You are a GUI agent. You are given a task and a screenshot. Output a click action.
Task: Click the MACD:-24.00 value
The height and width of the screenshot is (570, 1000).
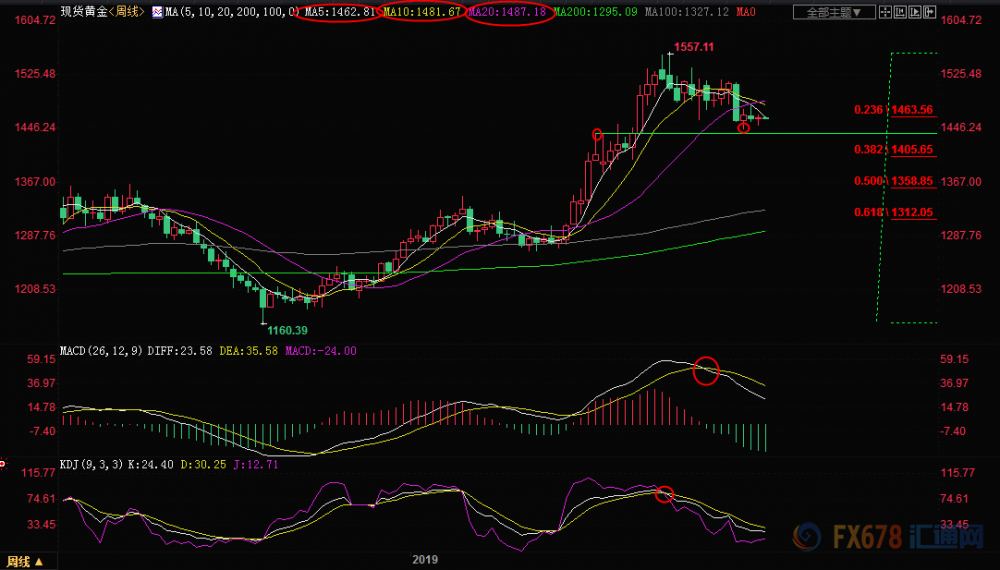(x=321, y=351)
